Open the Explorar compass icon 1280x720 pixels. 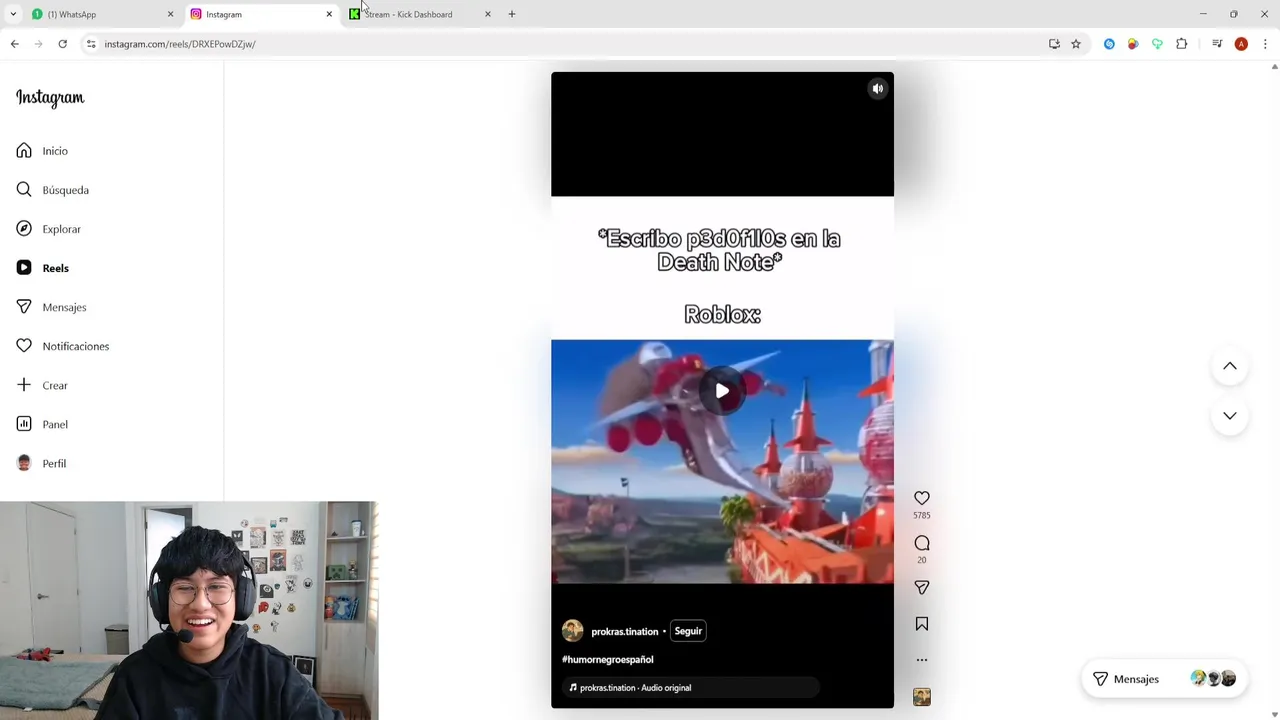(24, 229)
